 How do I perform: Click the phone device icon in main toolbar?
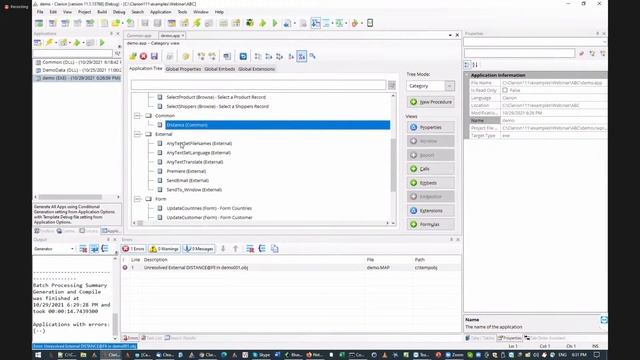(x=370, y=23)
